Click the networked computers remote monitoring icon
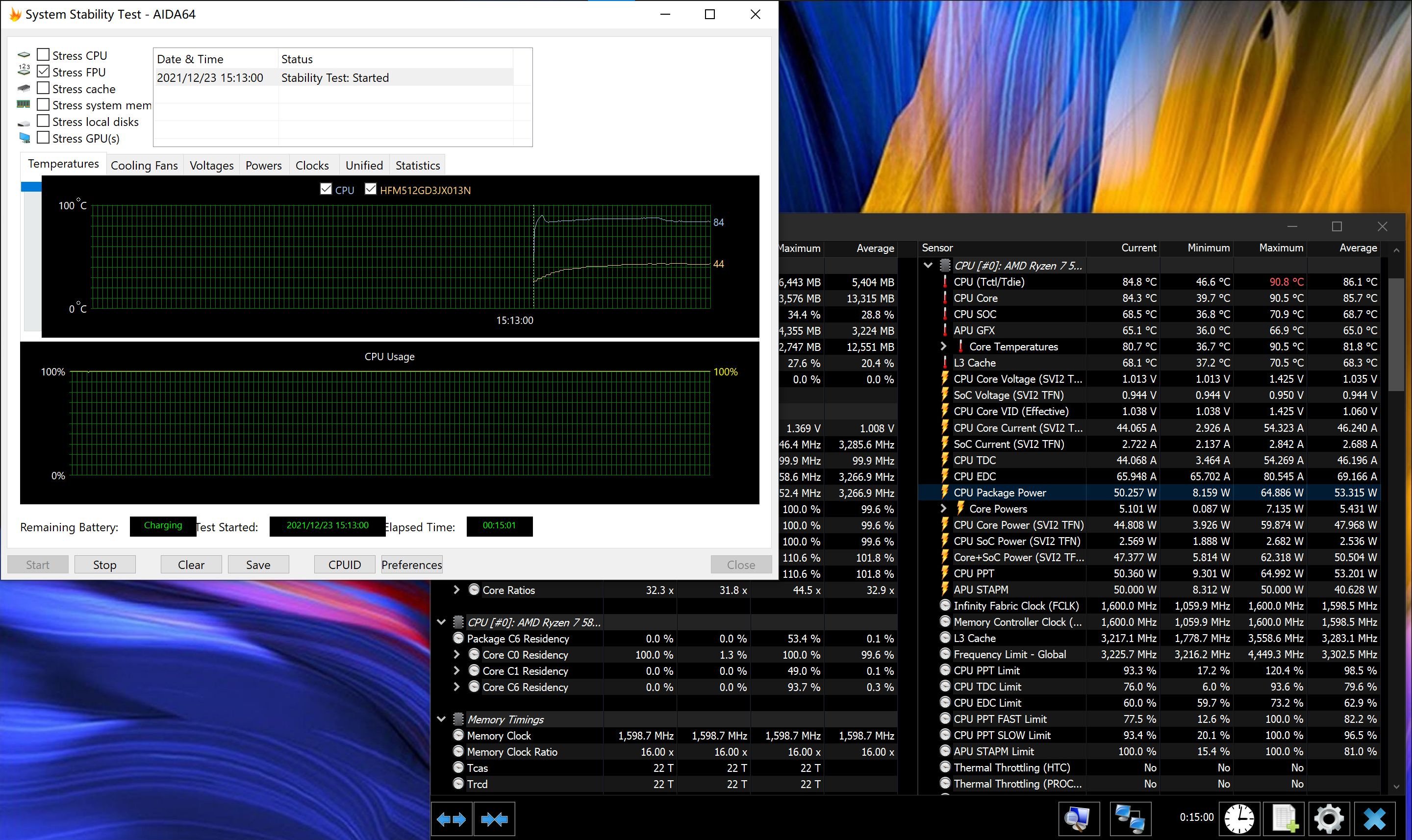Viewport: 1412px width, 840px height. (1130, 819)
